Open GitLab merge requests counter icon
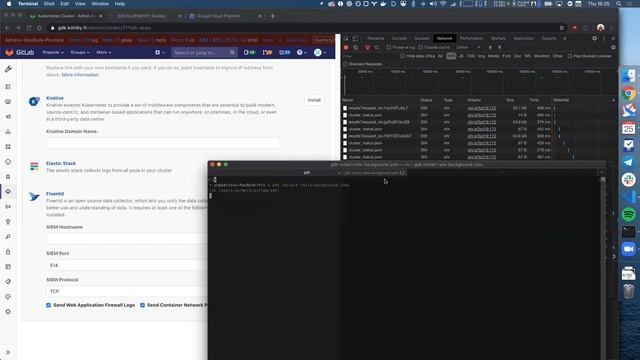 [x=267, y=53]
